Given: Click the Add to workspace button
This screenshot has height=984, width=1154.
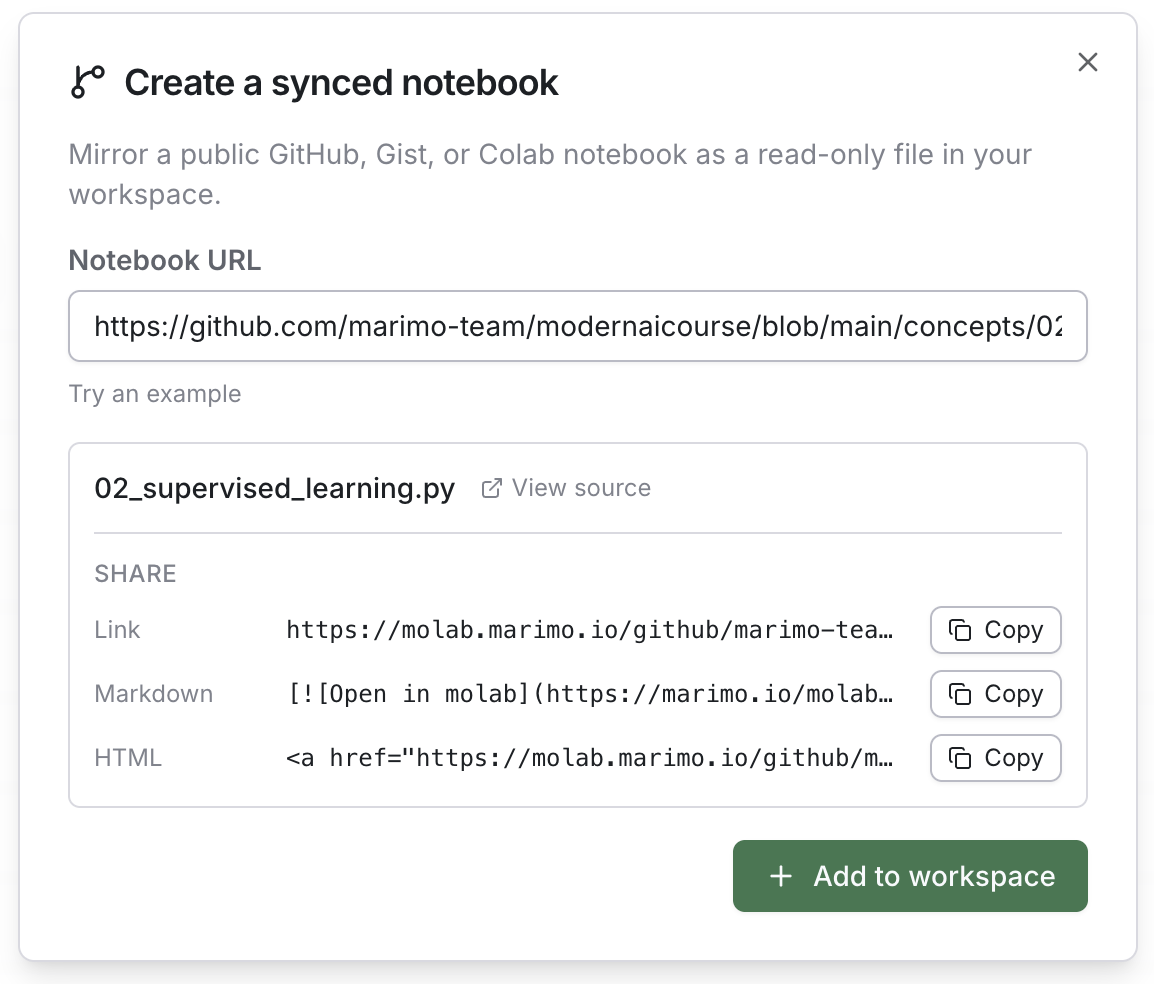Looking at the screenshot, I should [910, 876].
